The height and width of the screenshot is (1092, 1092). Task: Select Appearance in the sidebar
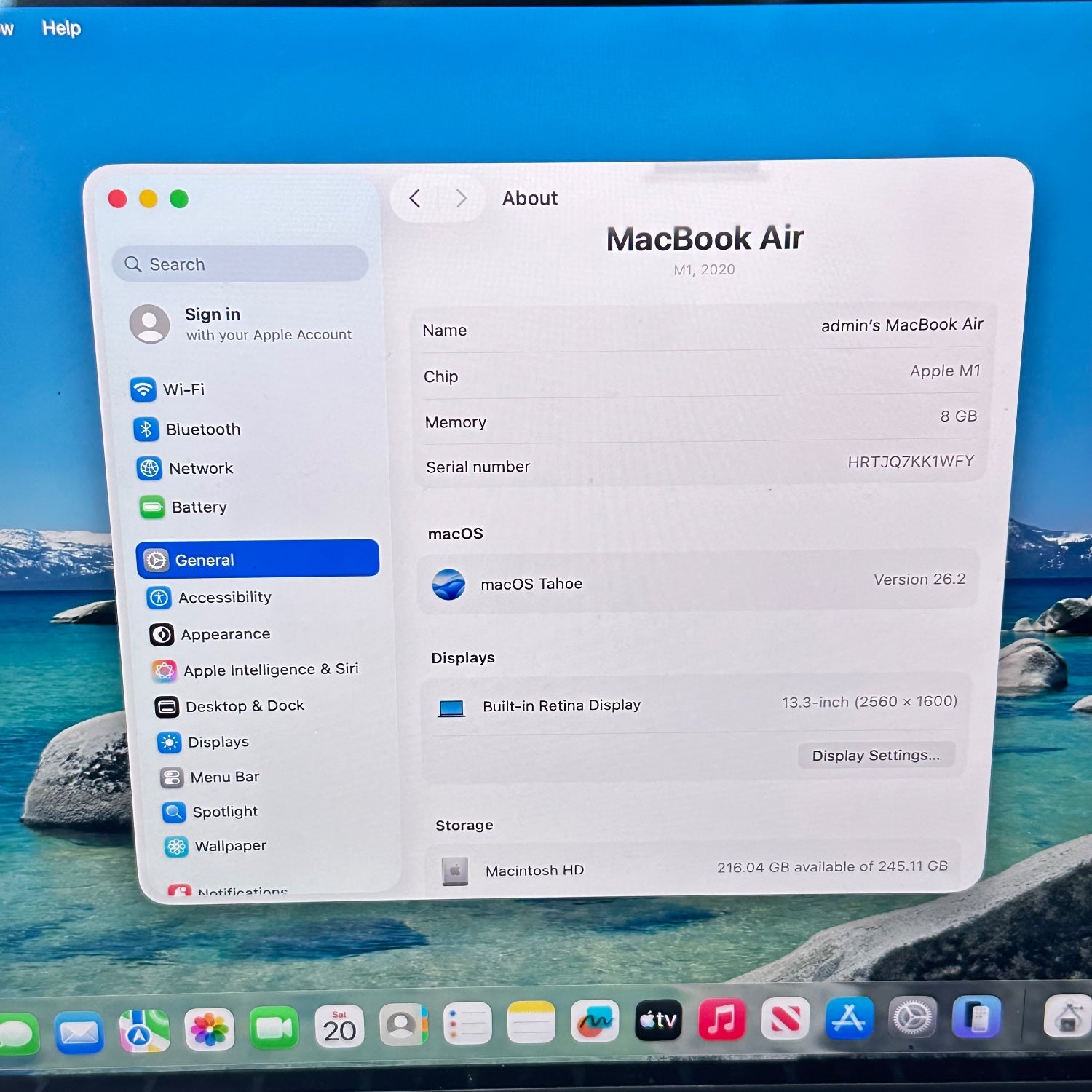click(224, 634)
